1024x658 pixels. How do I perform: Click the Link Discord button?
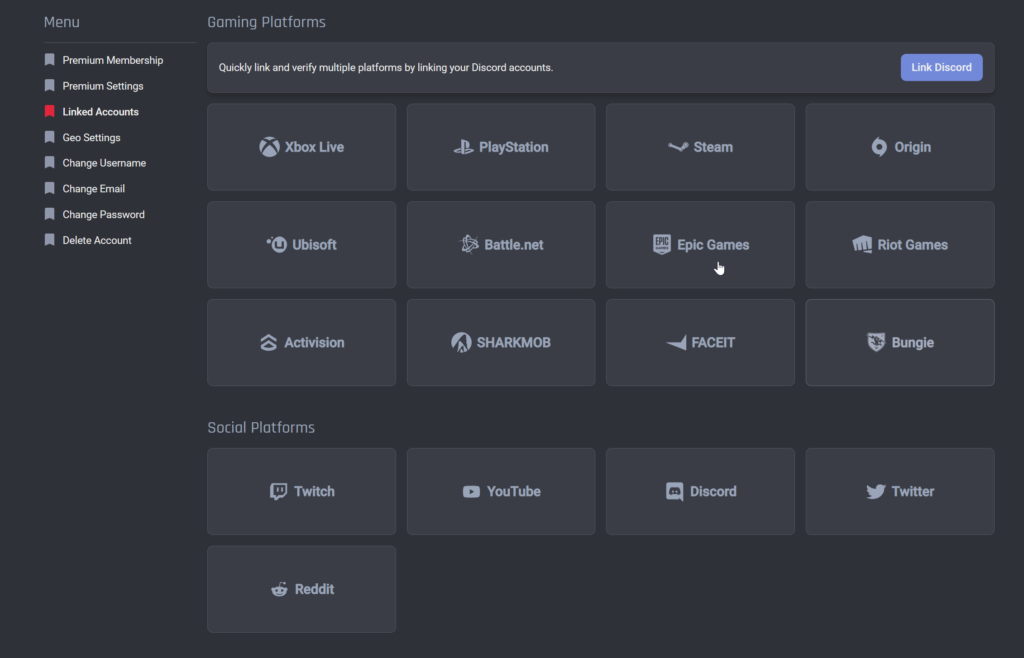pyautogui.click(x=941, y=67)
